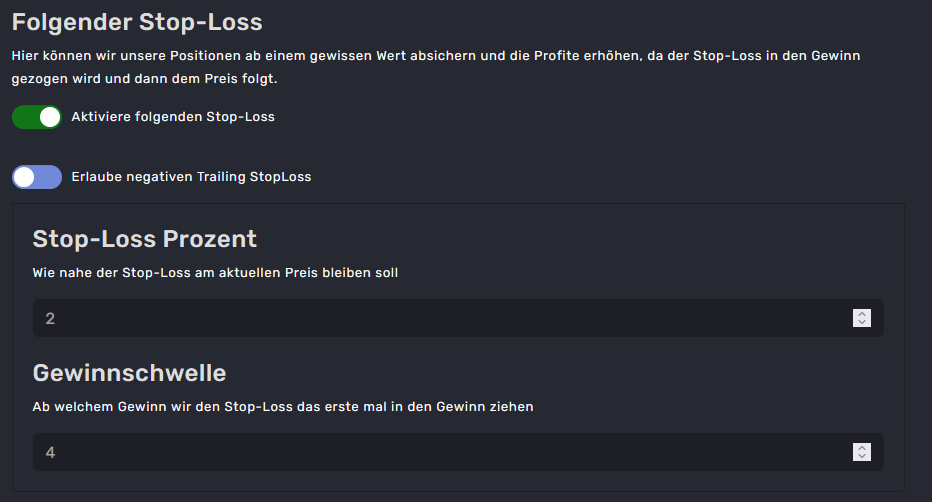Click the 'Gewinnschwelle' section heading
Screen dimensions: 932x502
point(130,373)
